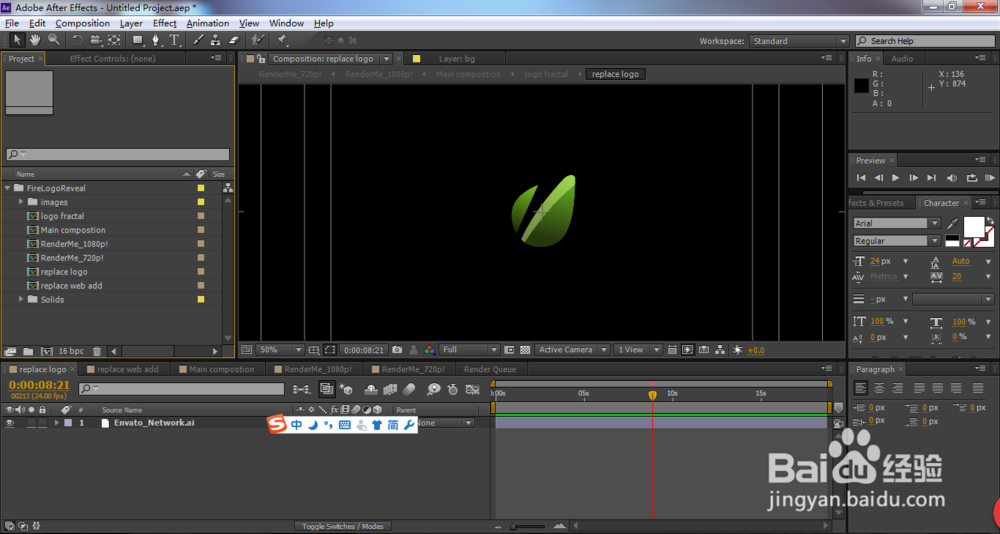The image size is (1000, 534).
Task: Open the Regular font style dropdown
Action: click(x=897, y=241)
